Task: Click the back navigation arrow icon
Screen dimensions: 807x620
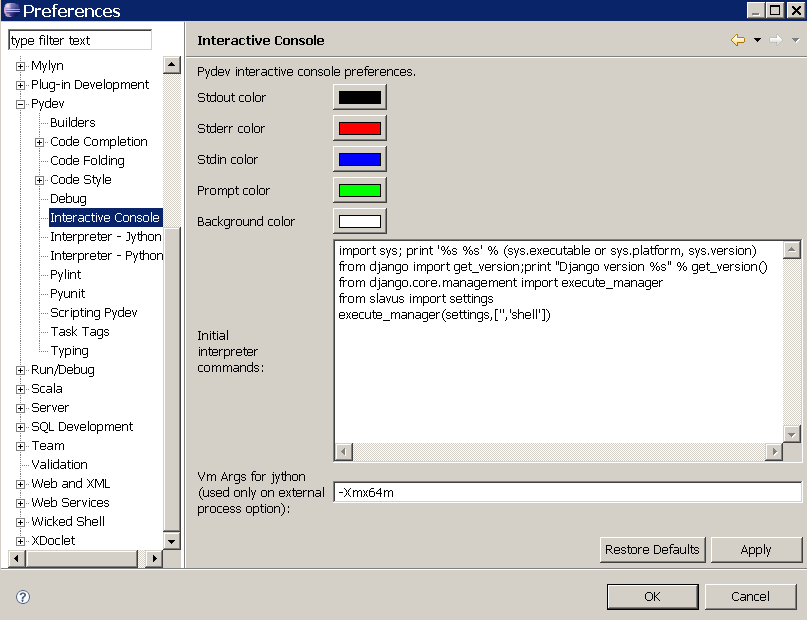Action: coord(738,40)
